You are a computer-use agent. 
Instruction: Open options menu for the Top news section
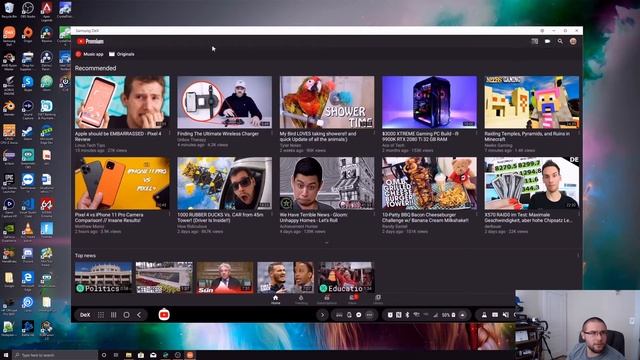coord(578,256)
